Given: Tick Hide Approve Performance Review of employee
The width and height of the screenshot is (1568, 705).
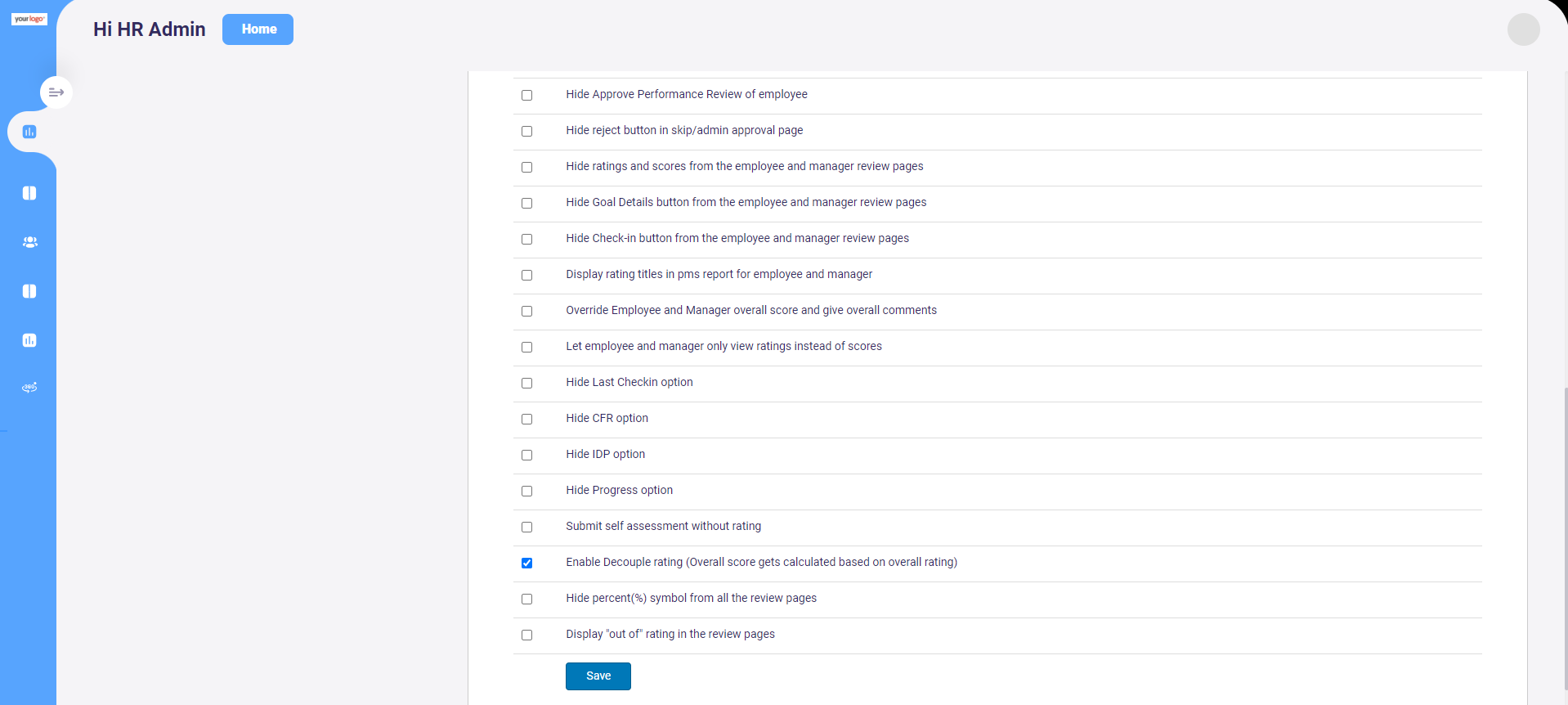Looking at the screenshot, I should (x=526, y=96).
